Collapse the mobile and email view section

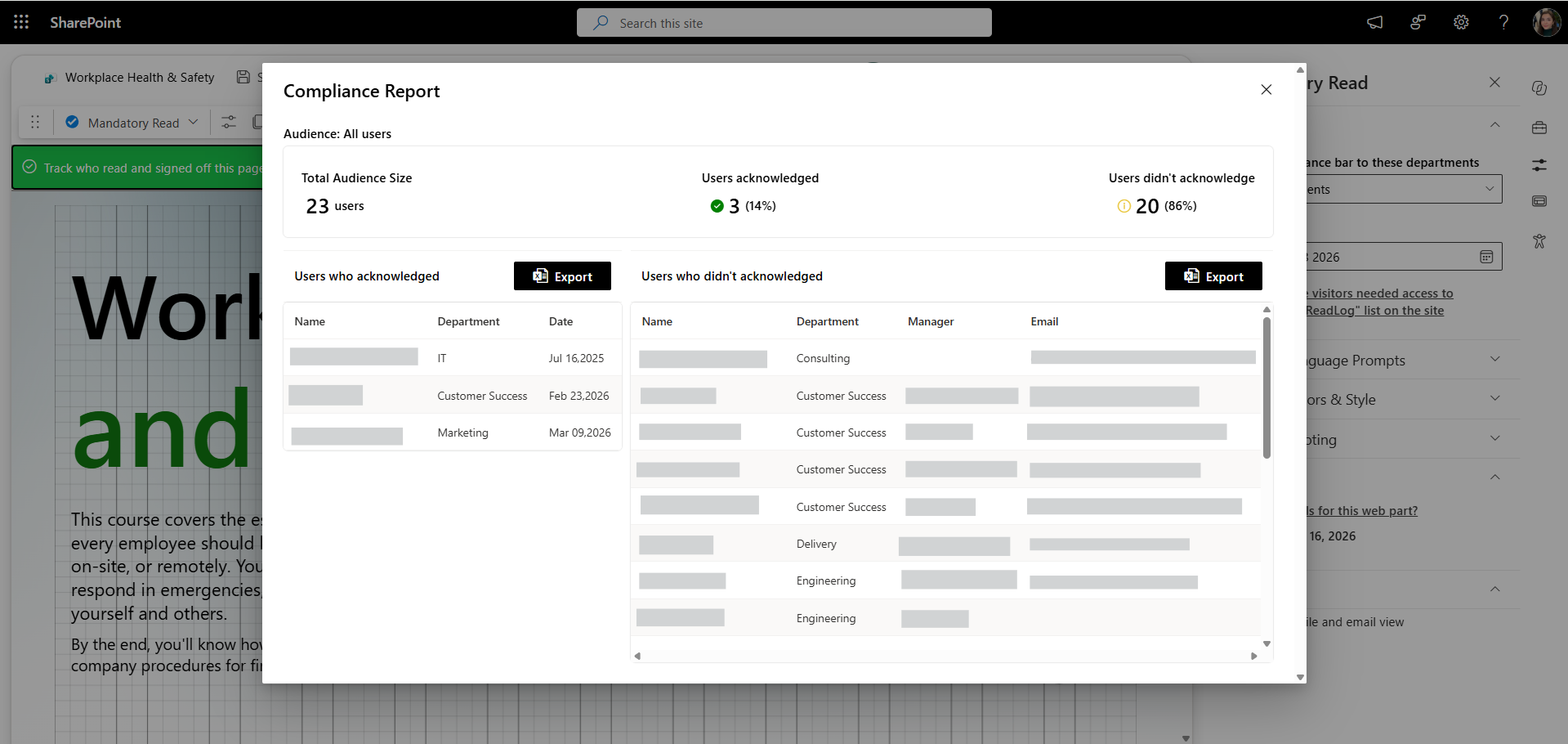coord(1494,589)
